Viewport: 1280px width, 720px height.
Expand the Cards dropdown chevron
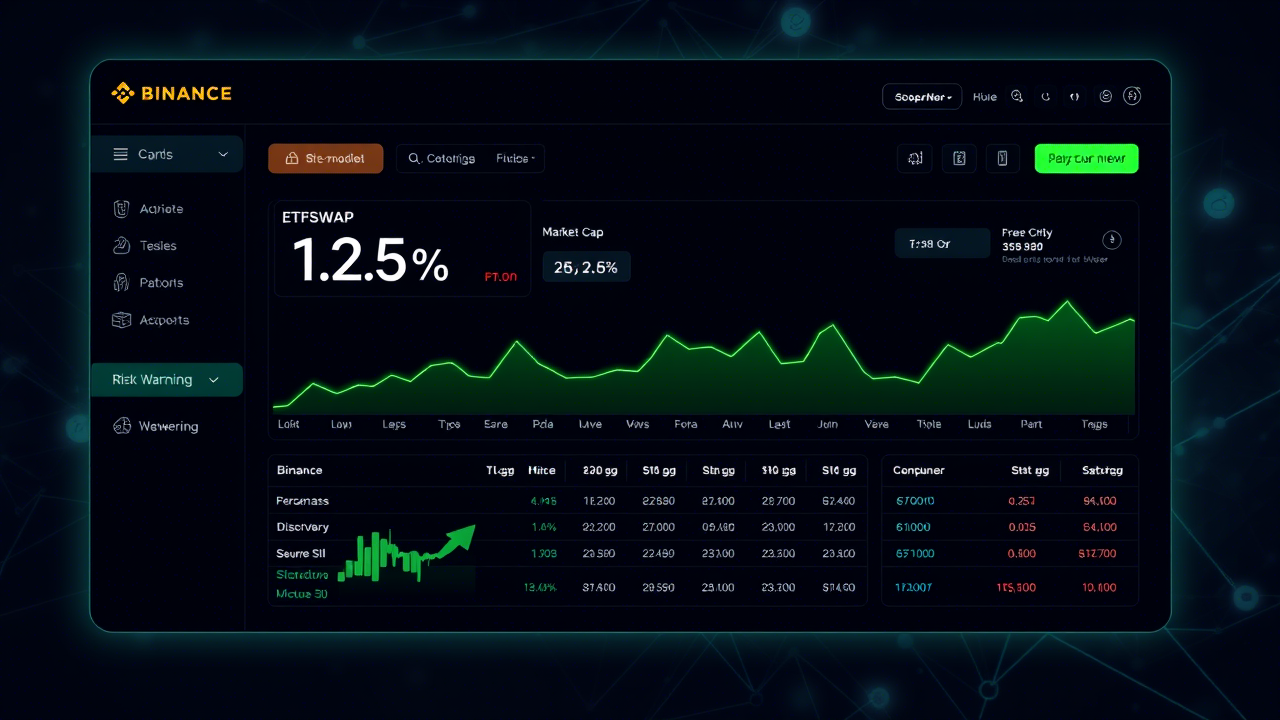(x=223, y=155)
